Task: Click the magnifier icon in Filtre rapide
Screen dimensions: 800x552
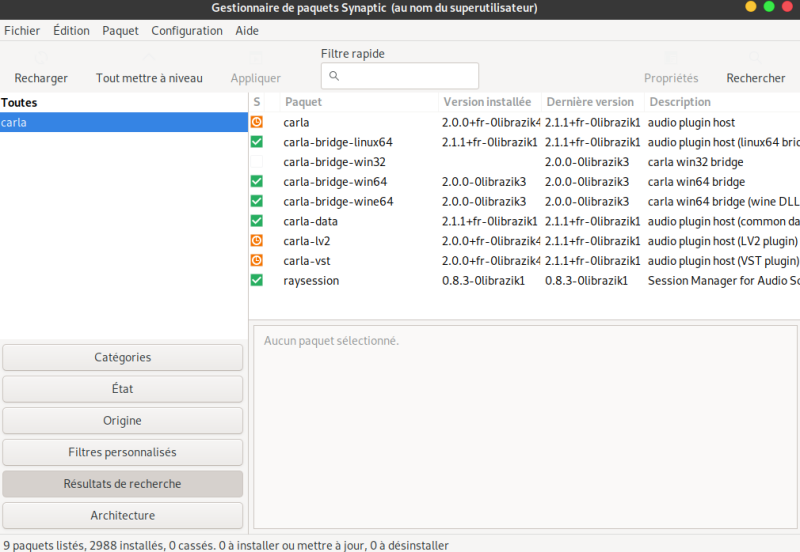Action: pos(334,76)
